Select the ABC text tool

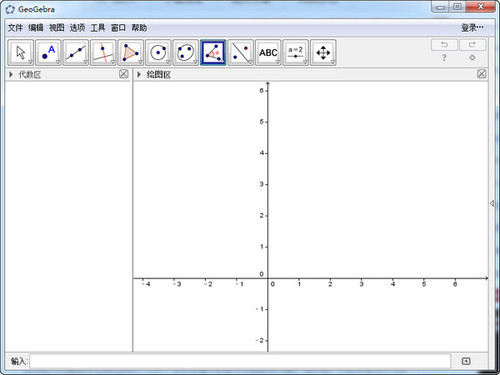268,52
